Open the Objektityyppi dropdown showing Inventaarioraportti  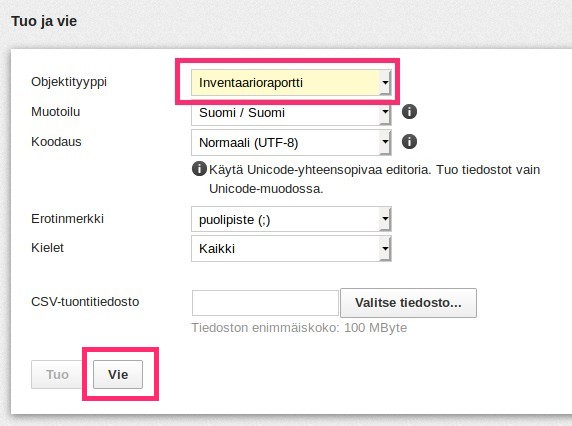point(291,83)
